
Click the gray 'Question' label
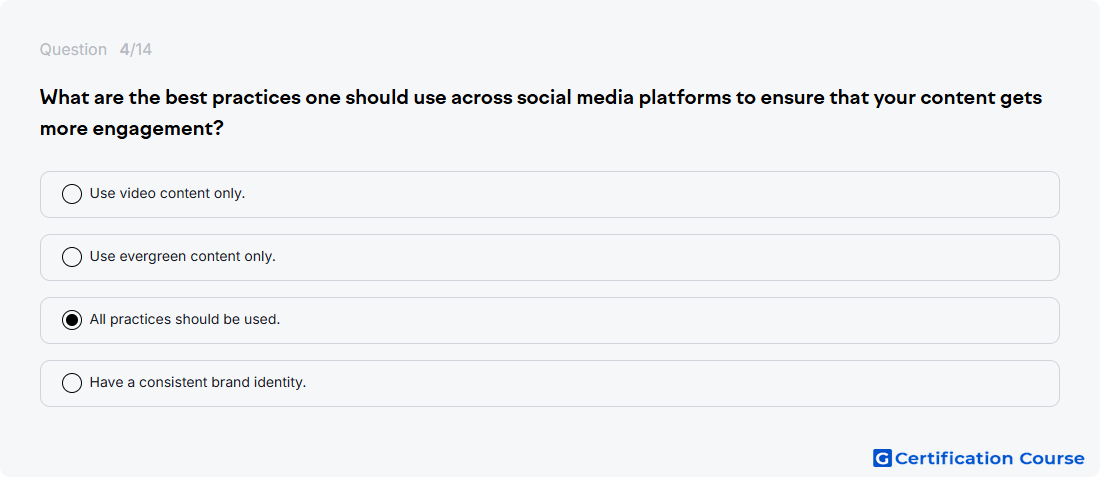[73, 50]
